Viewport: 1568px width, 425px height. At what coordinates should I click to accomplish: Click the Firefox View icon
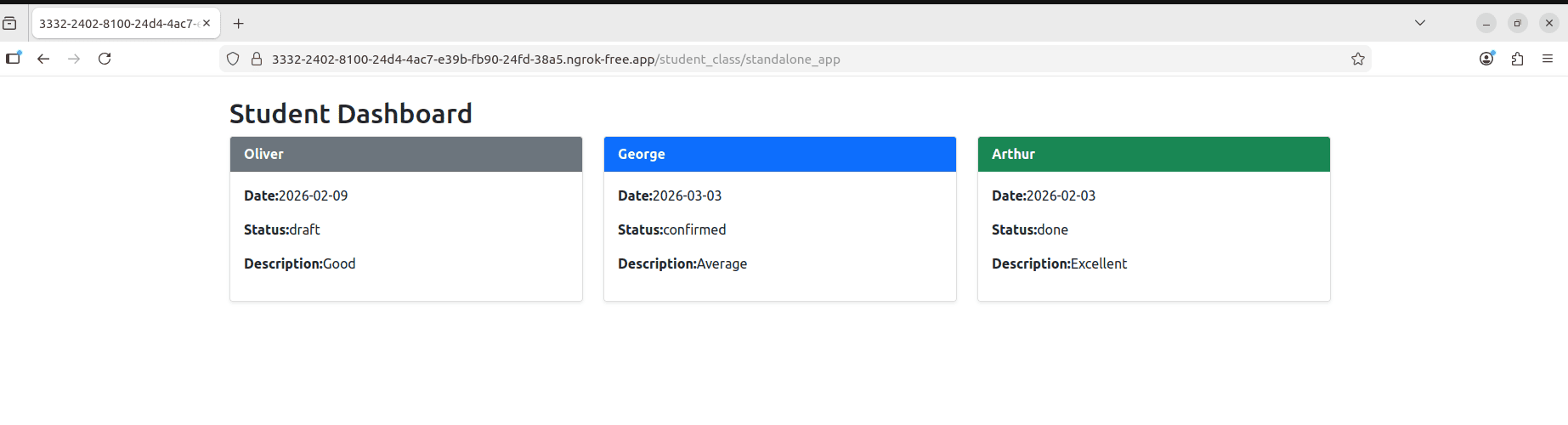coord(9,24)
